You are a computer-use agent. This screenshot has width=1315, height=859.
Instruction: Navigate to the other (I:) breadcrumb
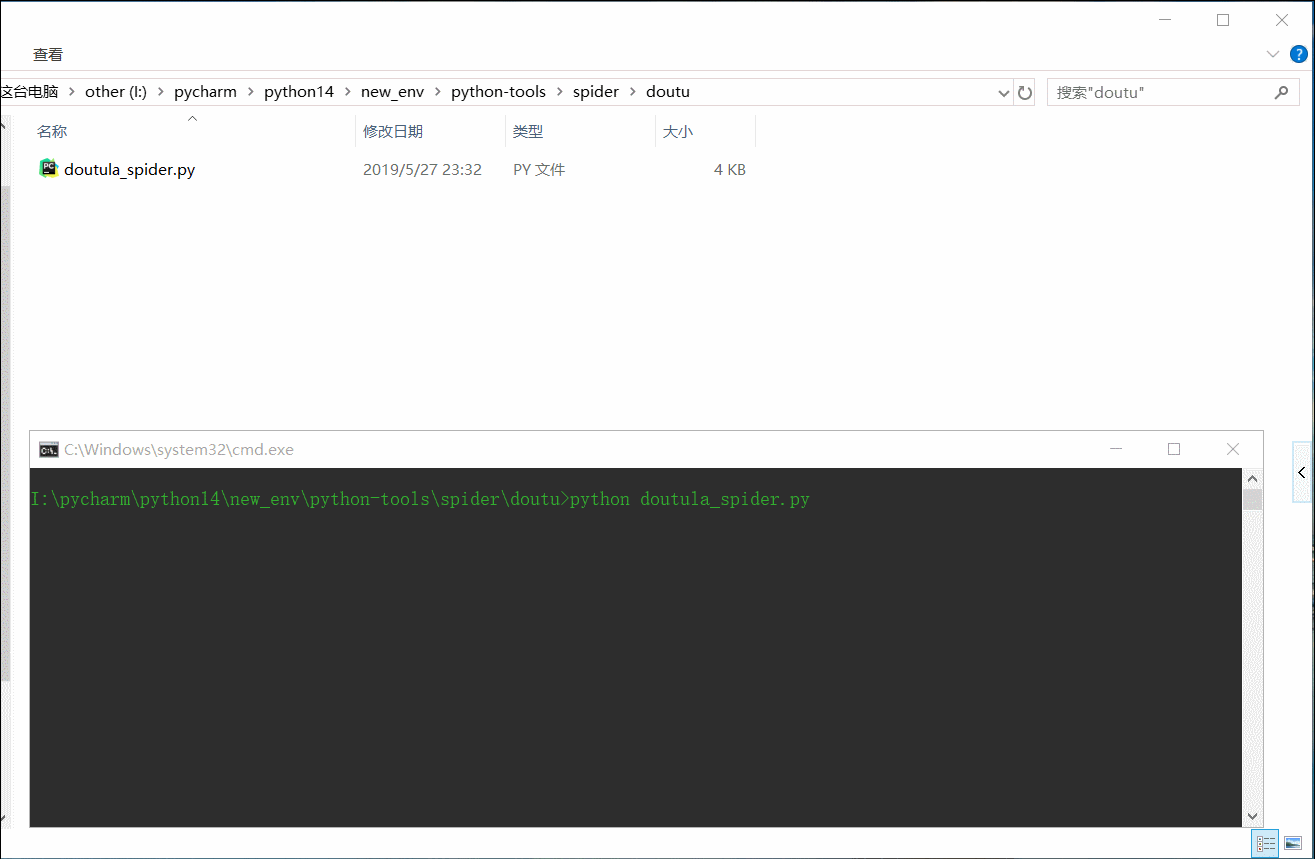[116, 92]
